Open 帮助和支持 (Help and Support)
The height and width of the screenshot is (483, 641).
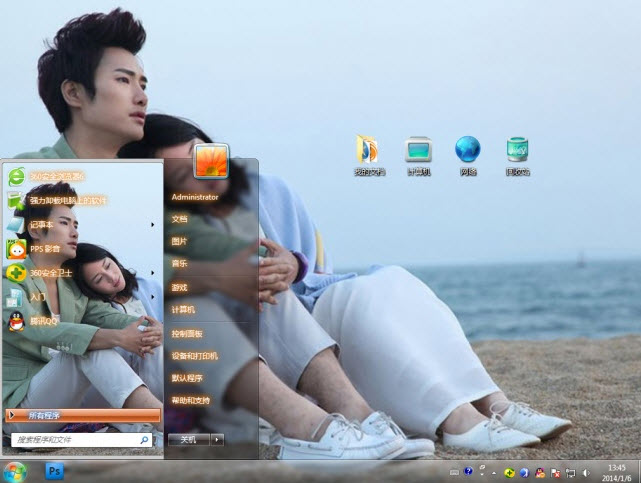pos(191,400)
